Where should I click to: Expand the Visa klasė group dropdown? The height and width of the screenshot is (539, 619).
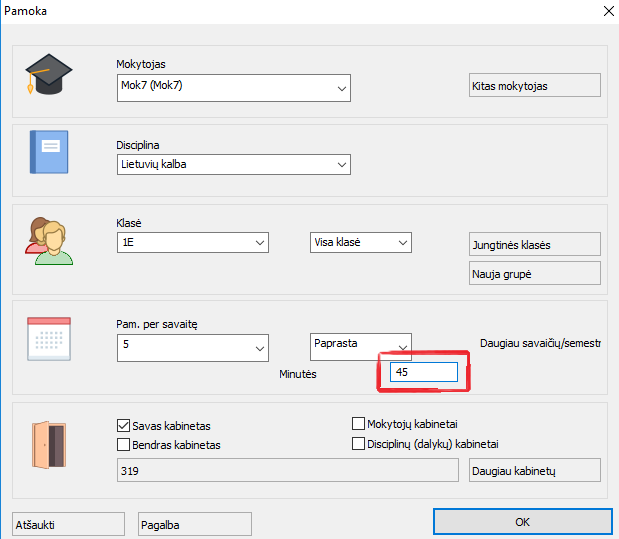pos(359,242)
